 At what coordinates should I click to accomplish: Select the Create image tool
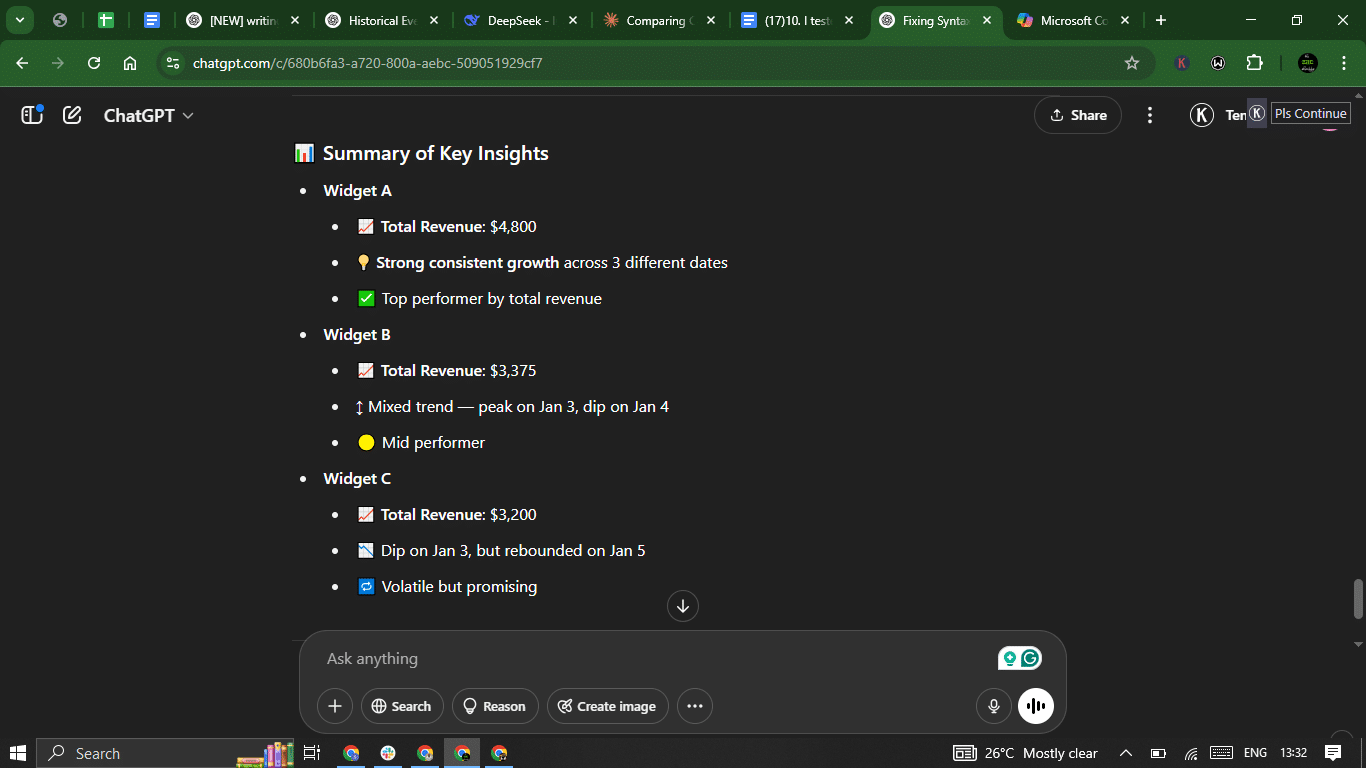[607, 706]
